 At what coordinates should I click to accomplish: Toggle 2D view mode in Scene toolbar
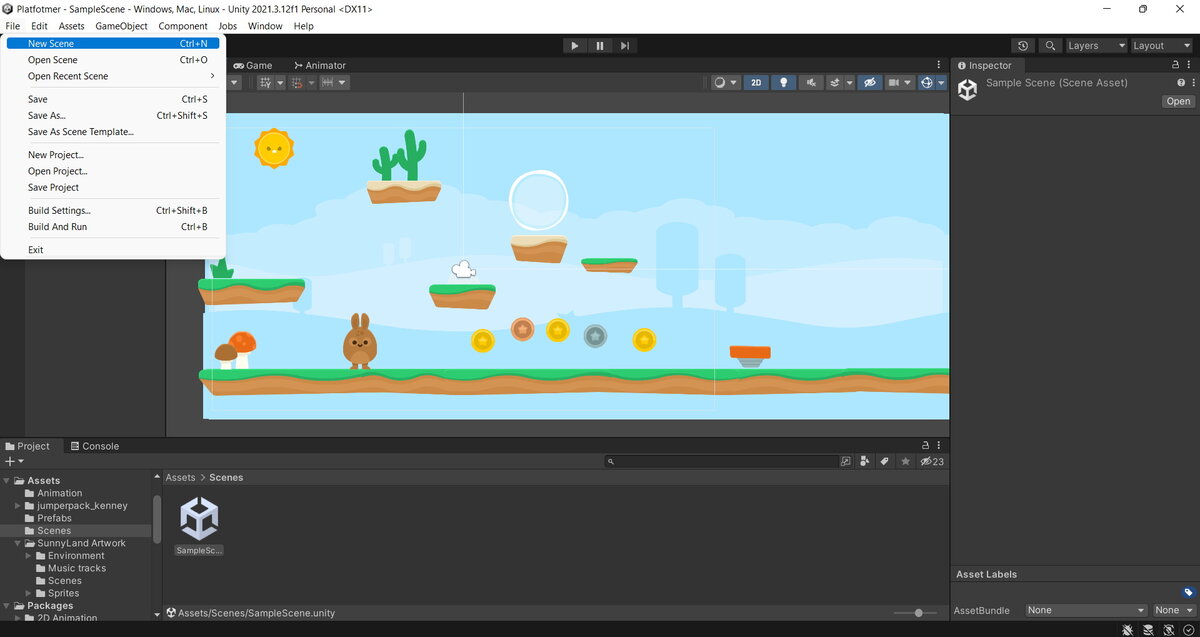point(755,83)
